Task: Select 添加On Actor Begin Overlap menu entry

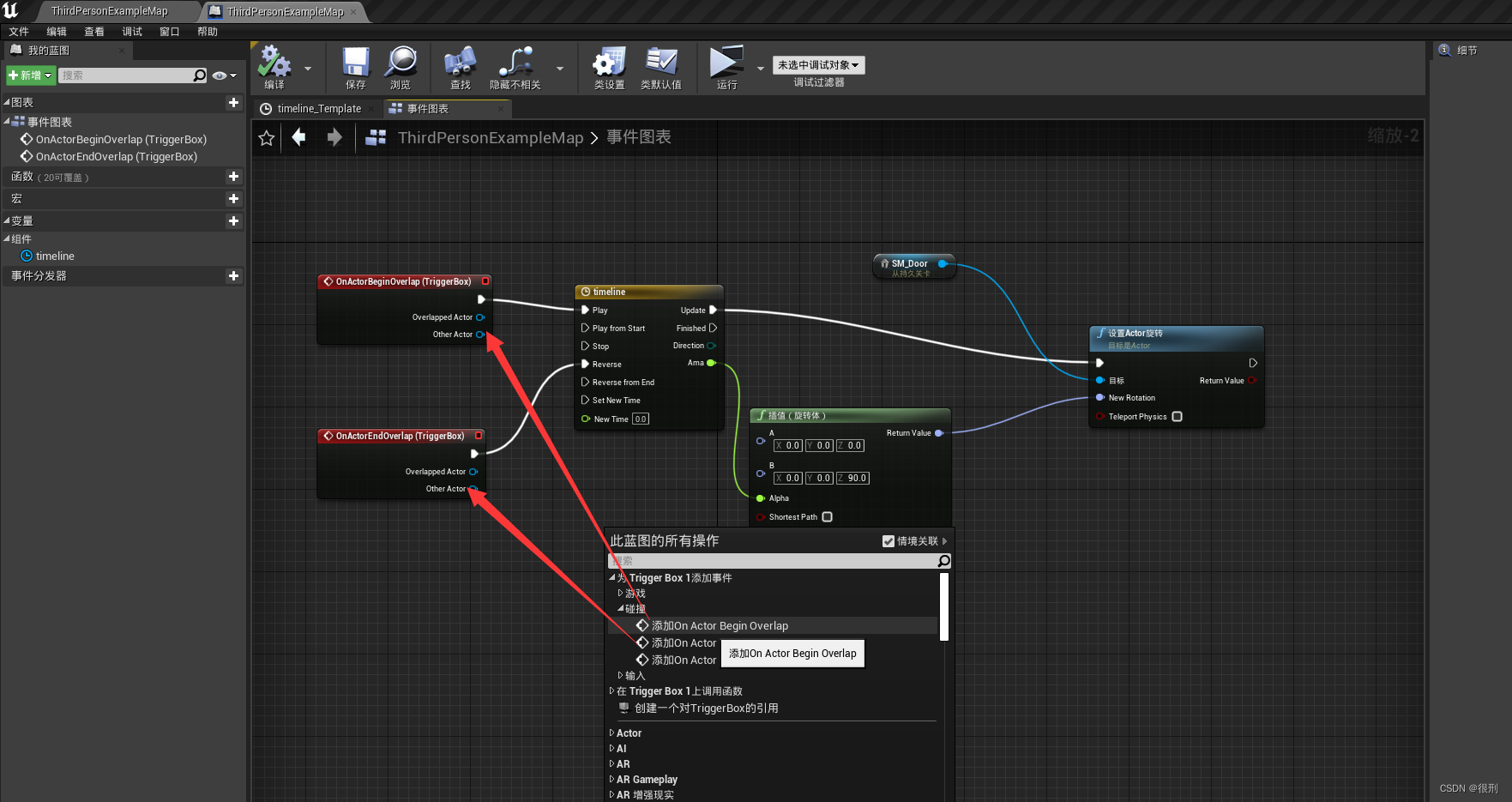Action: (772, 625)
